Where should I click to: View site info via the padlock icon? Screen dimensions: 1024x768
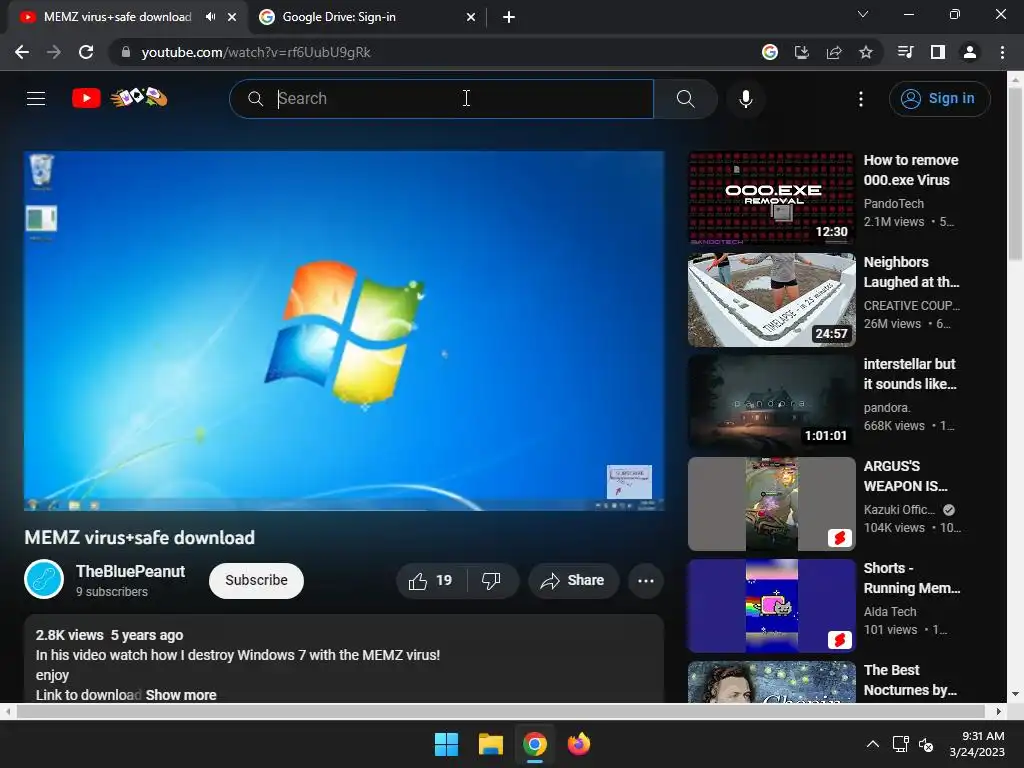(x=126, y=52)
